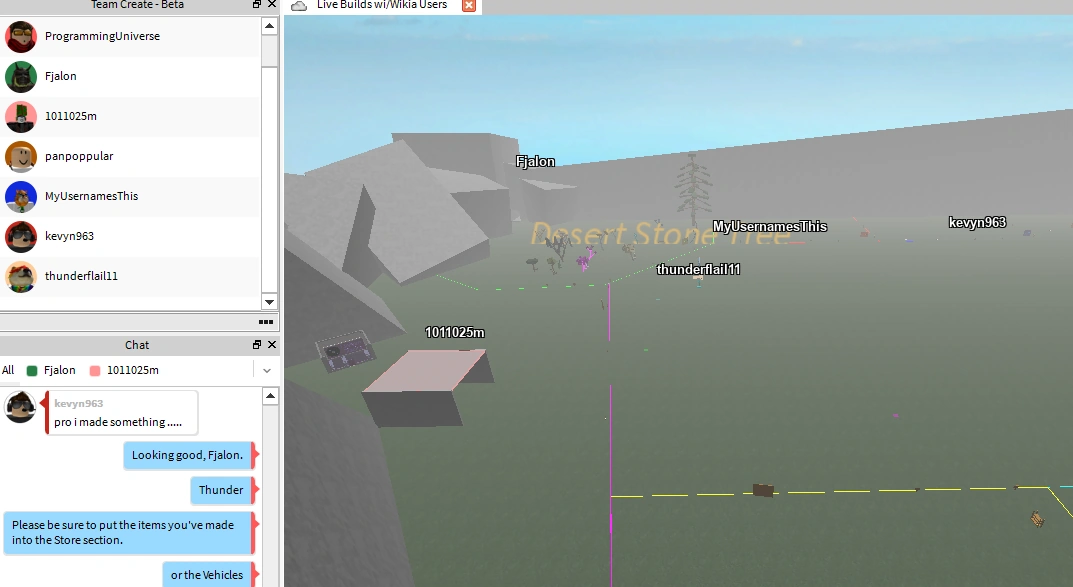
Task: Click panpoppular's avatar icon
Action: (x=21, y=157)
